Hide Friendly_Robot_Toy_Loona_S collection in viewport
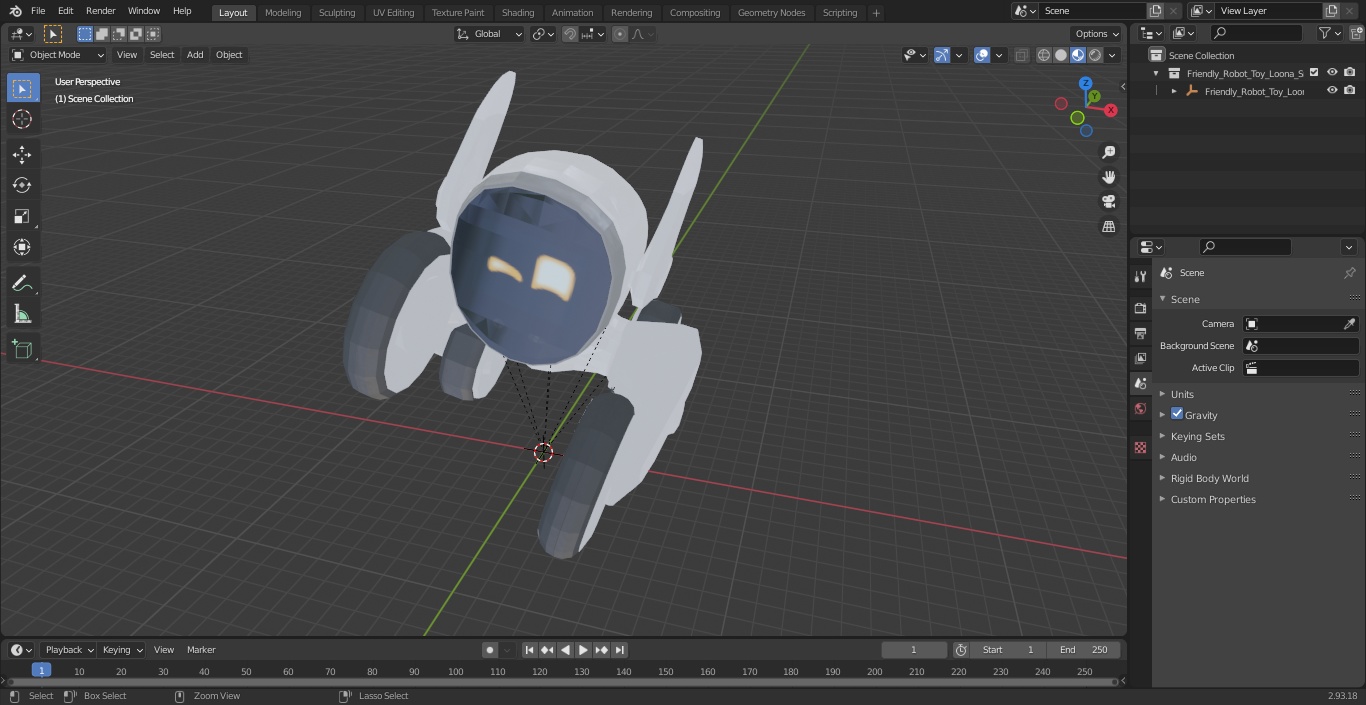Image resolution: width=1366 pixels, height=705 pixels. click(x=1332, y=73)
